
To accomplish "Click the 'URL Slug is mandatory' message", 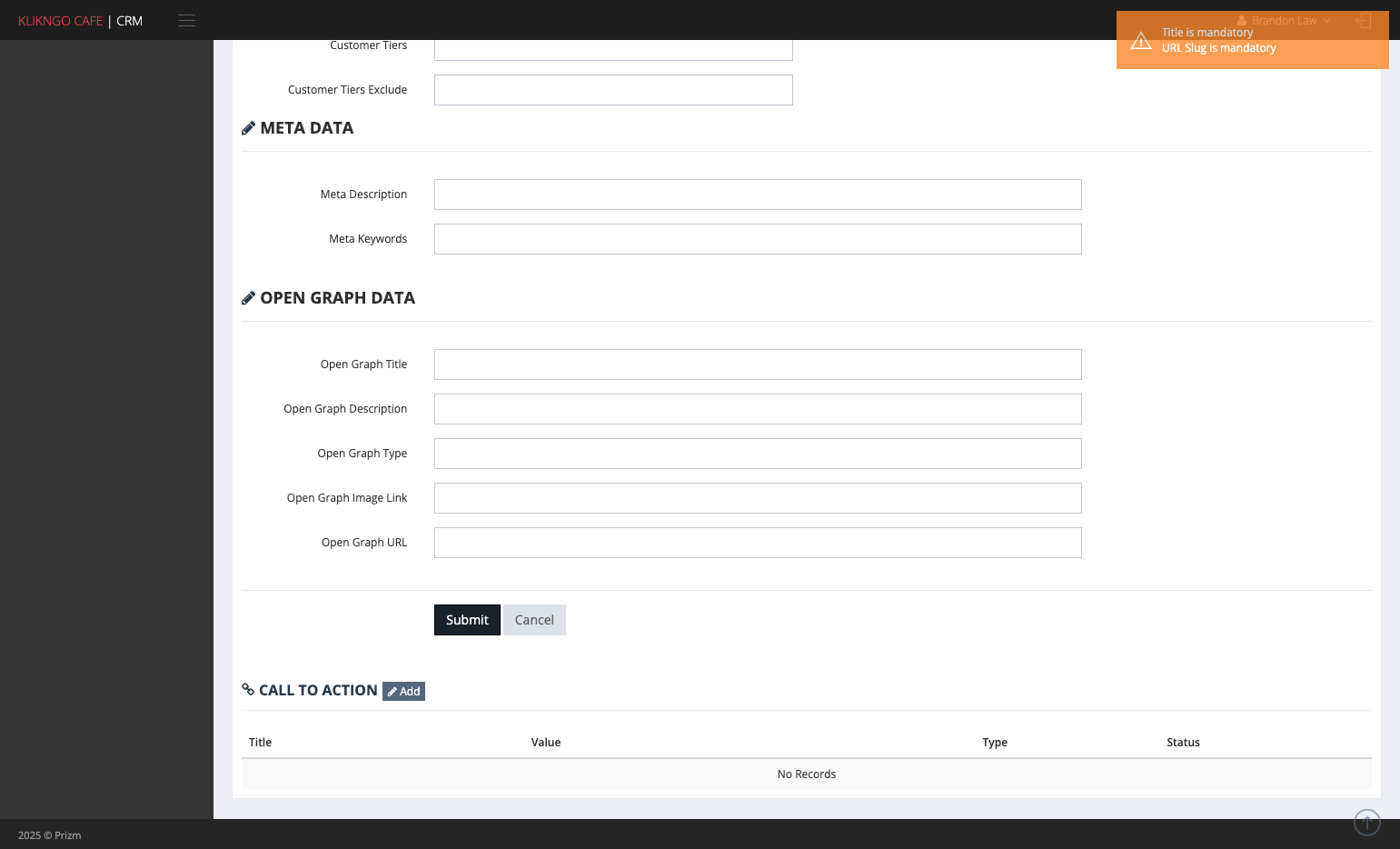I will tap(1218, 48).
